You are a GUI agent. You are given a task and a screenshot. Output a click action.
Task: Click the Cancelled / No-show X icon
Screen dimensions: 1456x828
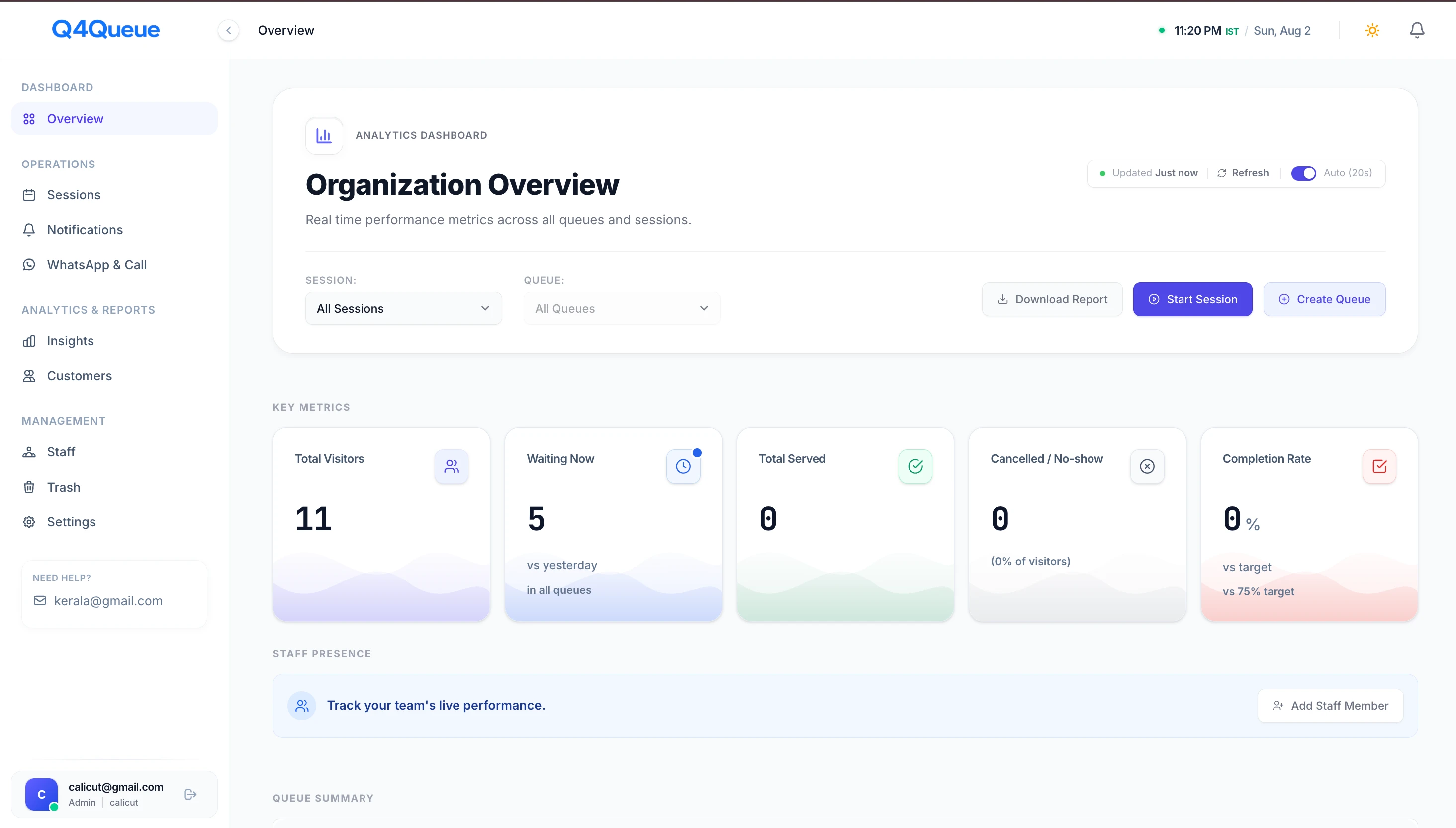pyautogui.click(x=1147, y=466)
